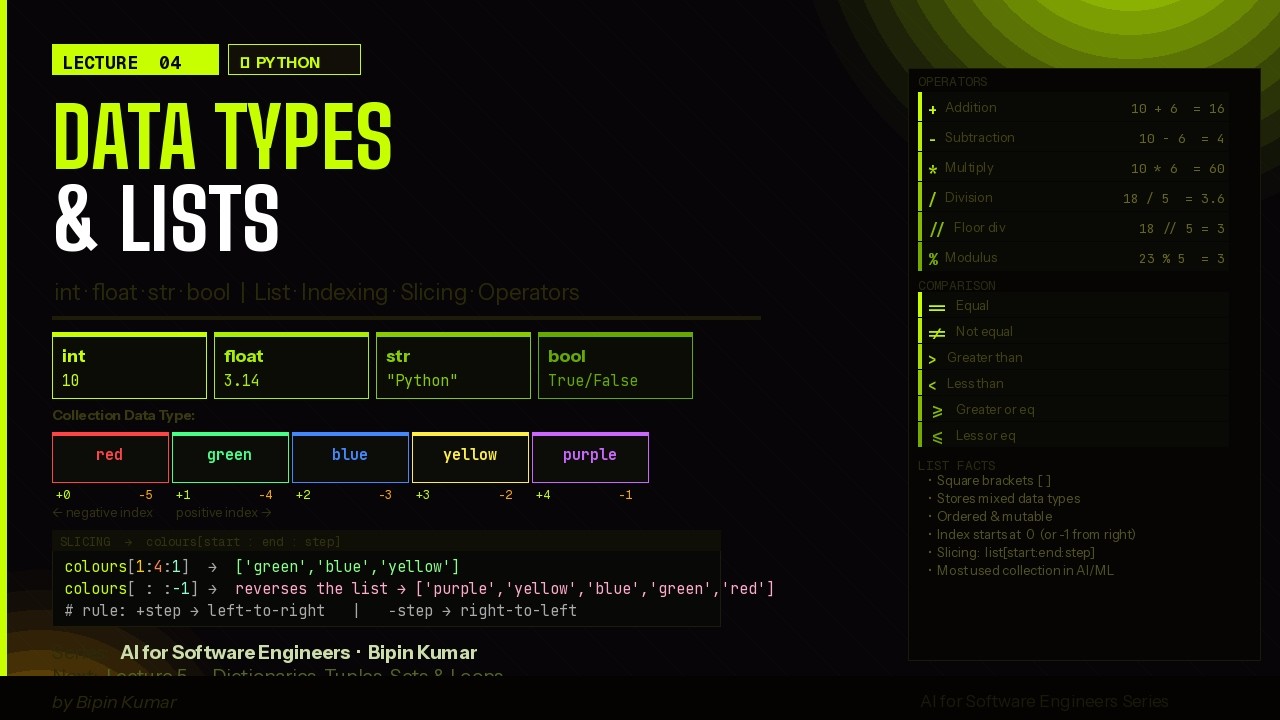Click the -5 index under red

pos(146,495)
